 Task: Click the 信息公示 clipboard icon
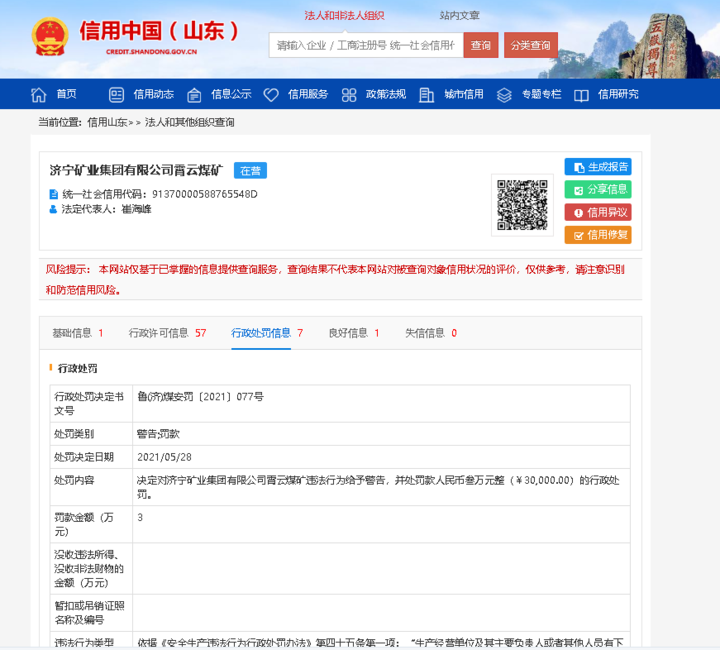point(194,95)
